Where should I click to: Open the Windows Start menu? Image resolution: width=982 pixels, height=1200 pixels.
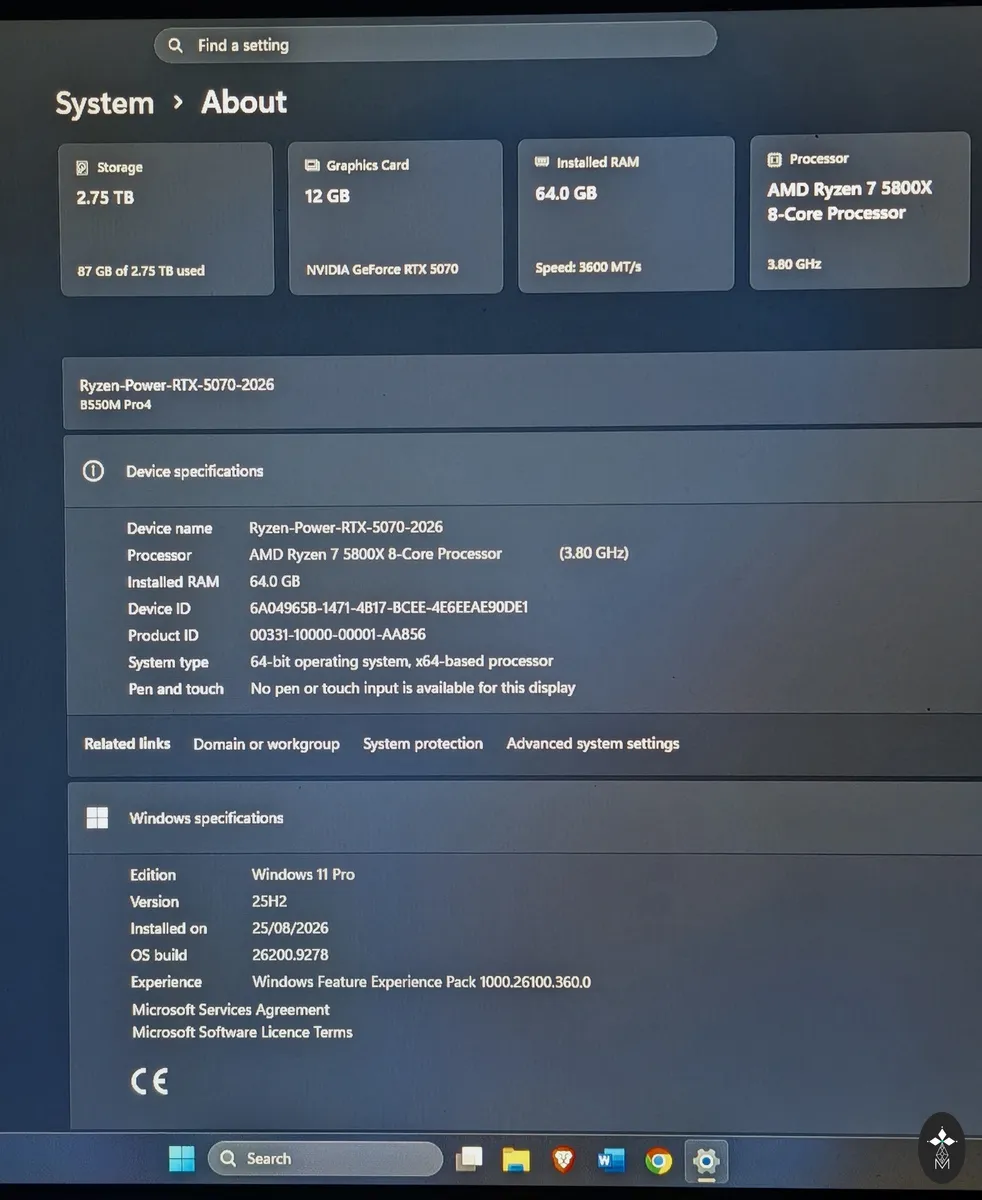(181, 1159)
